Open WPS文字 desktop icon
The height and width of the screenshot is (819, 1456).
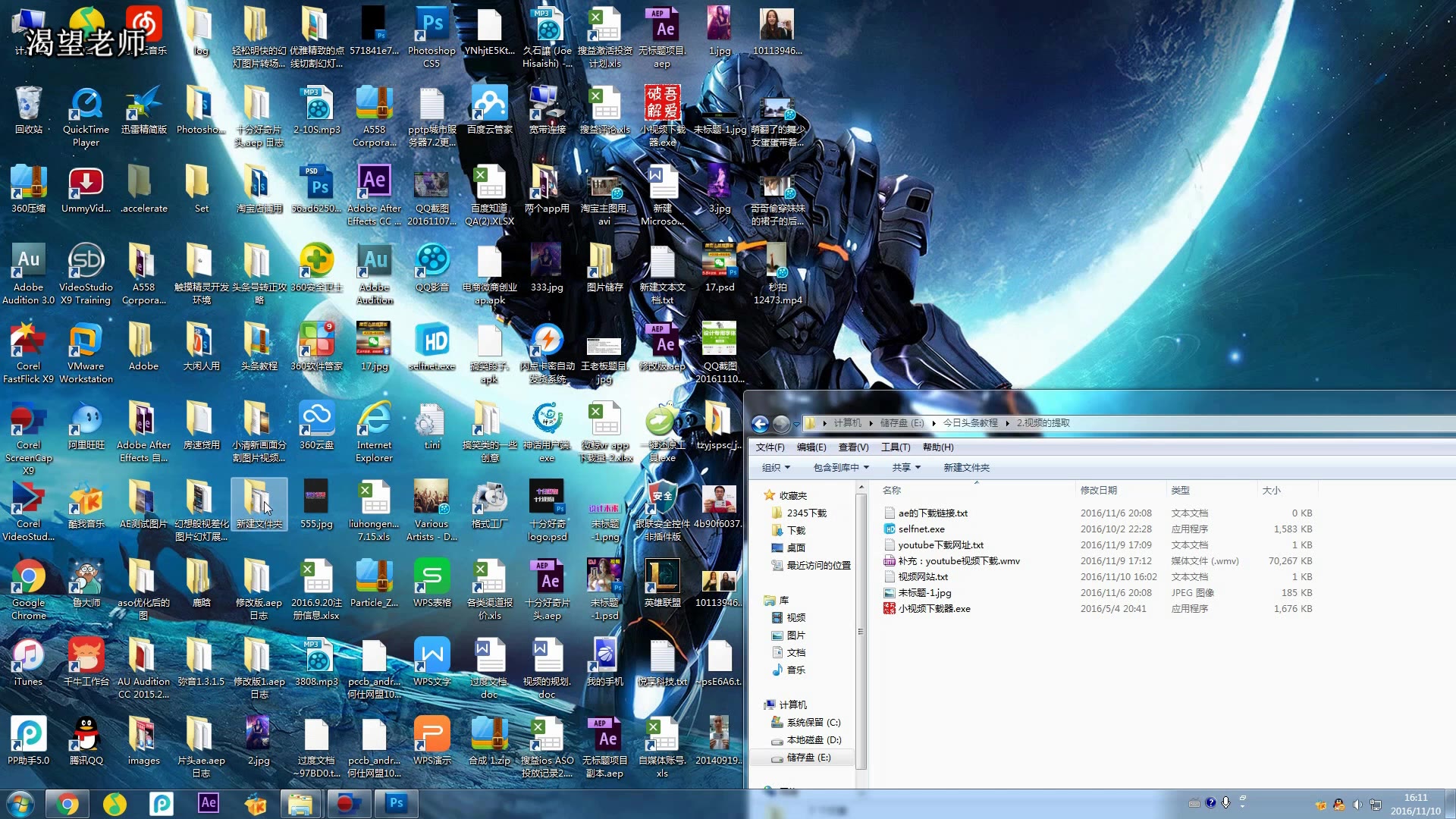(431, 662)
